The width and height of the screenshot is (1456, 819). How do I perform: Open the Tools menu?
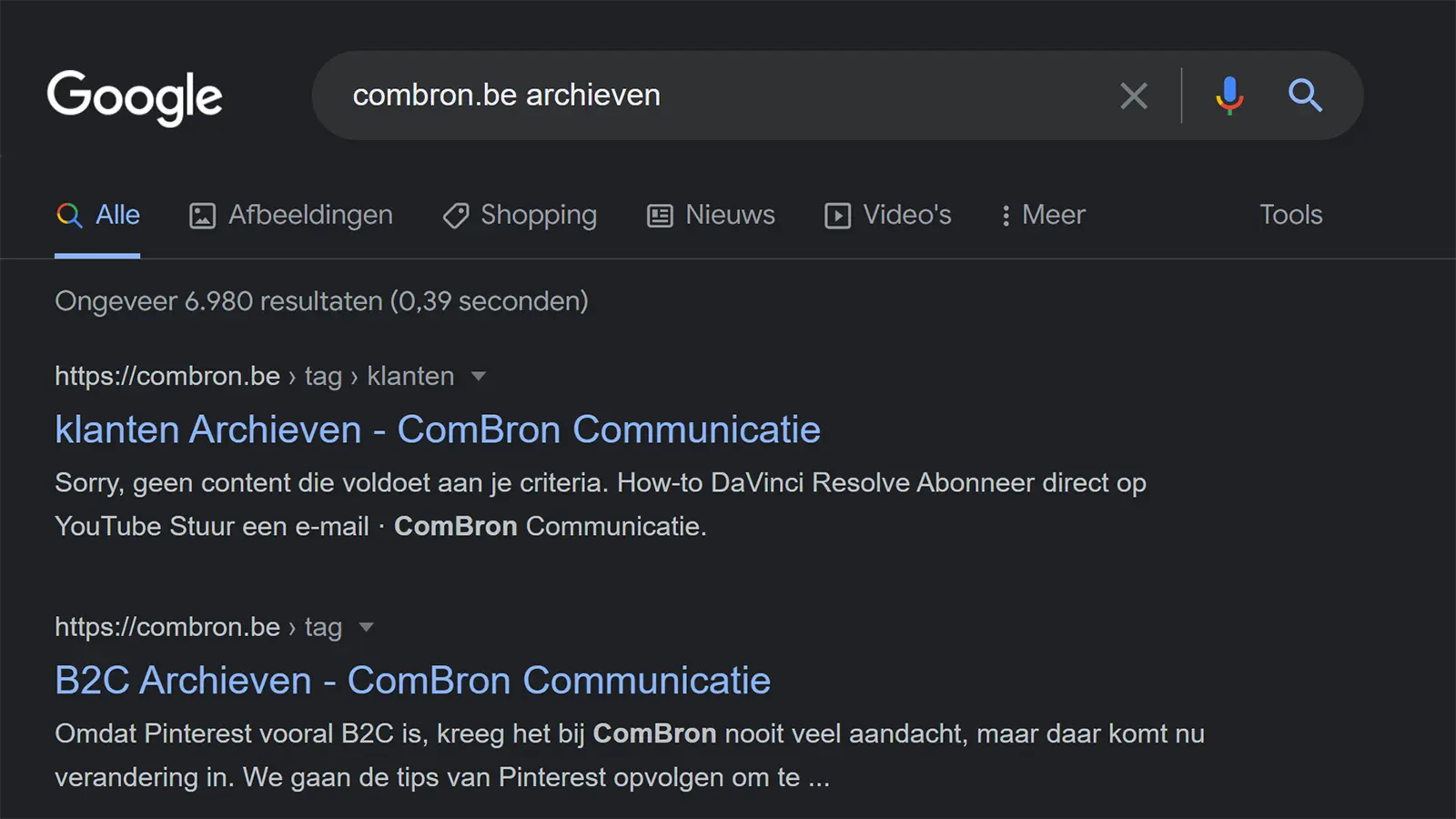click(x=1290, y=216)
